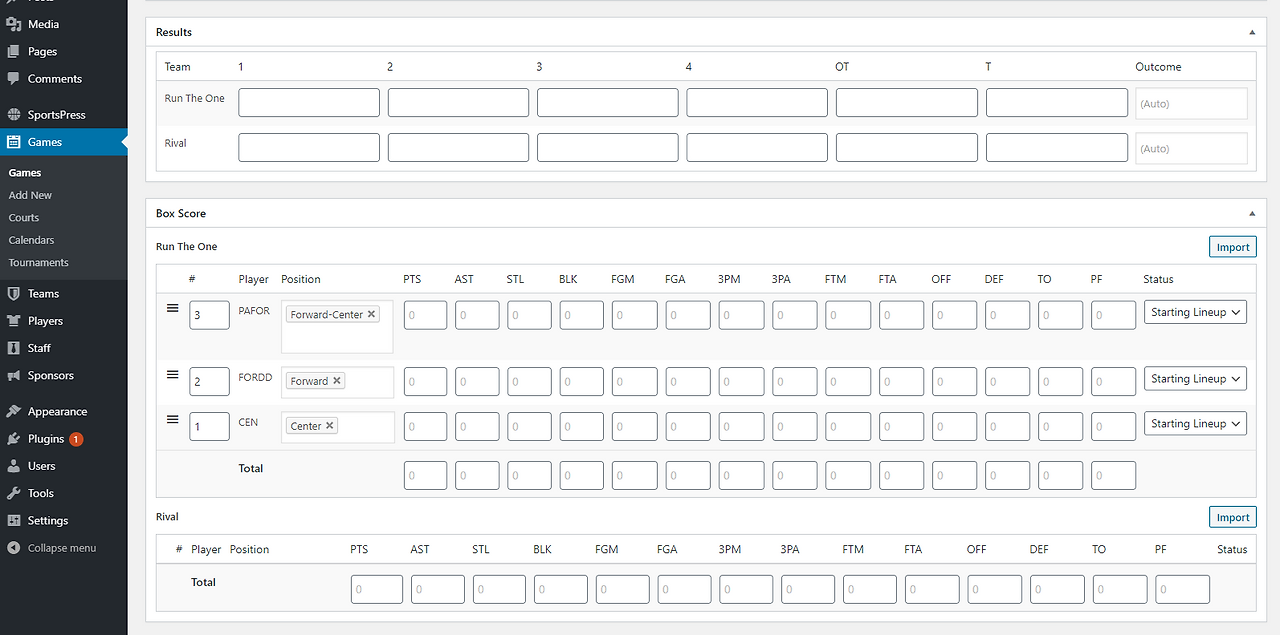Viewport: 1280px width, 635px height.
Task: Click the Teams shield icon
Action: coord(14,294)
